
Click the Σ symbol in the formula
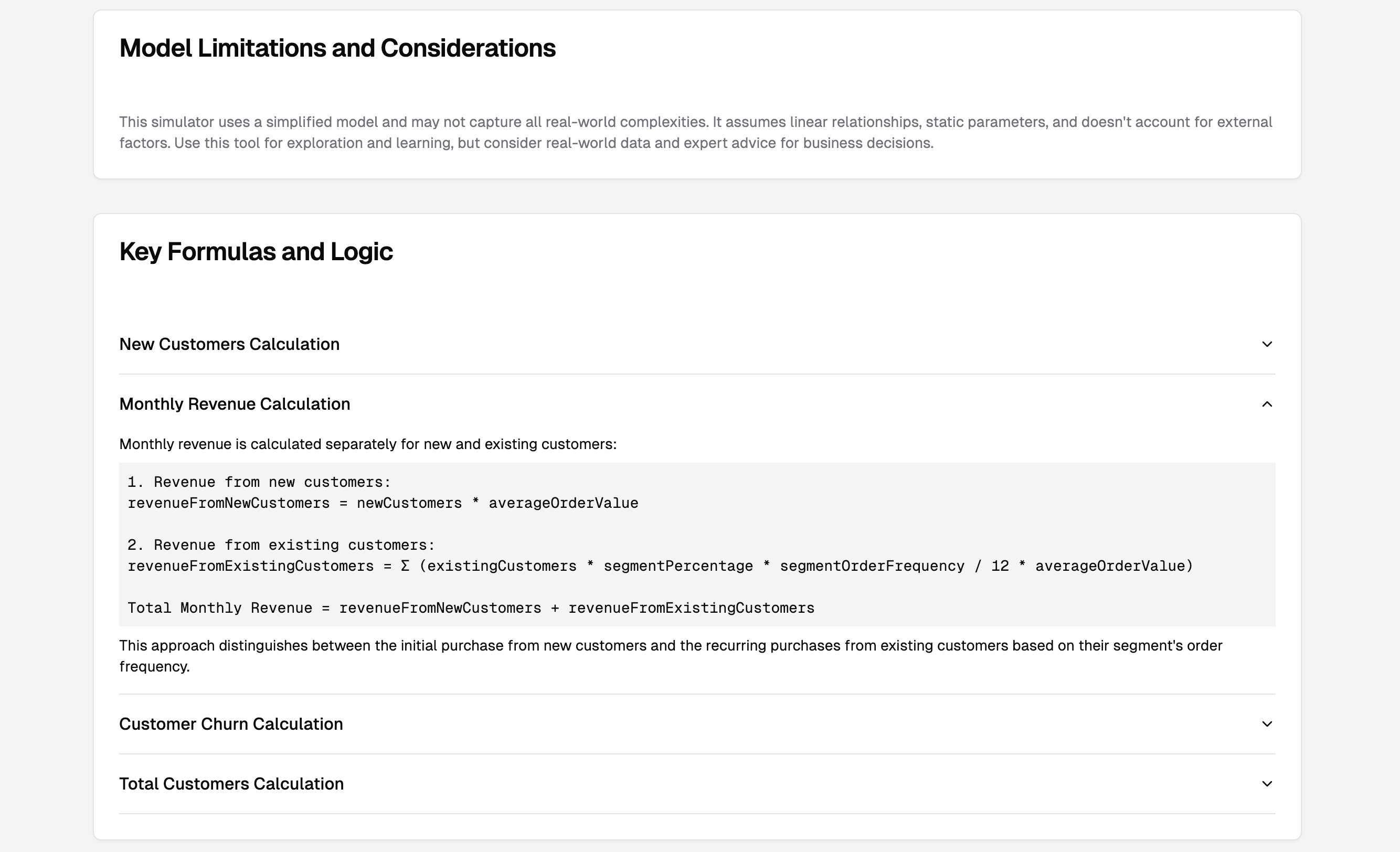point(405,566)
